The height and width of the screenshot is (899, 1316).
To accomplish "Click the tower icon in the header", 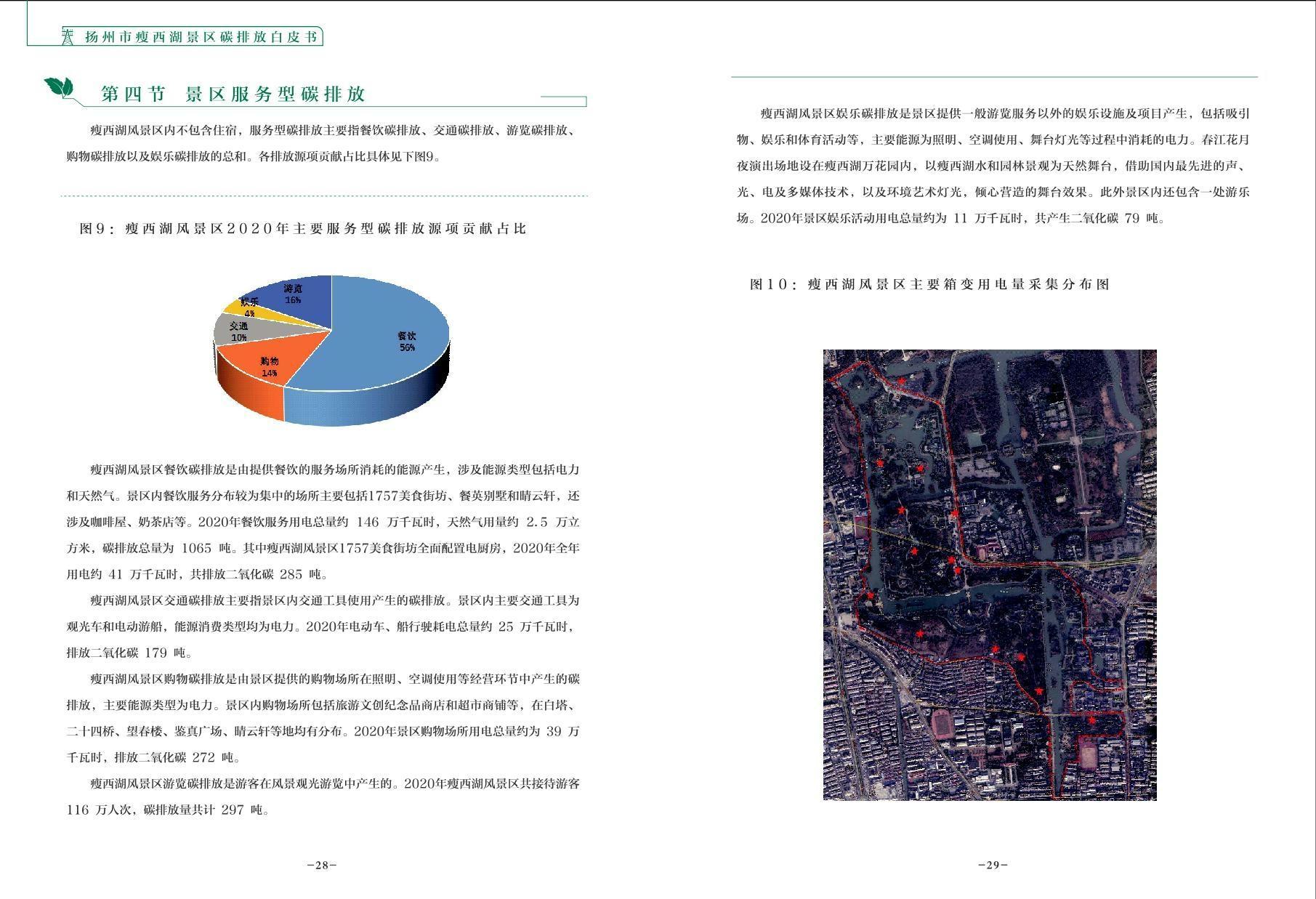I will point(68,36).
